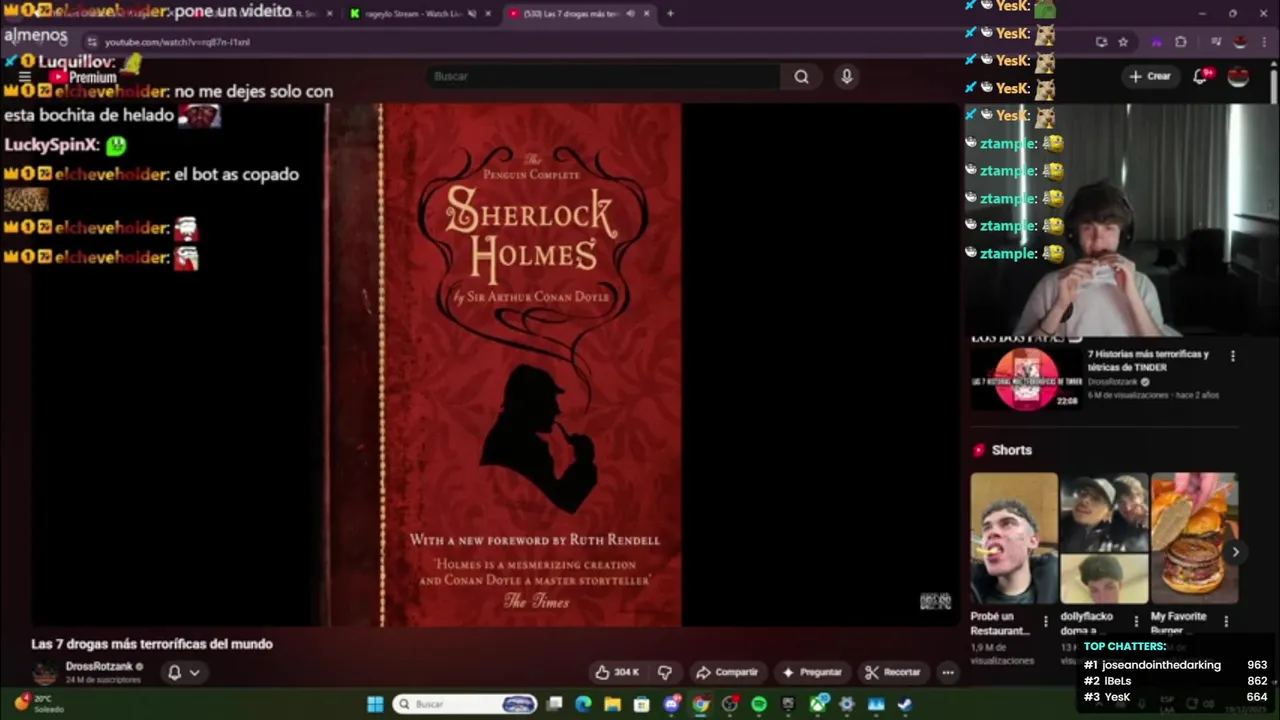
Task: Open browser extensions puzzle icon
Action: tap(1180, 42)
